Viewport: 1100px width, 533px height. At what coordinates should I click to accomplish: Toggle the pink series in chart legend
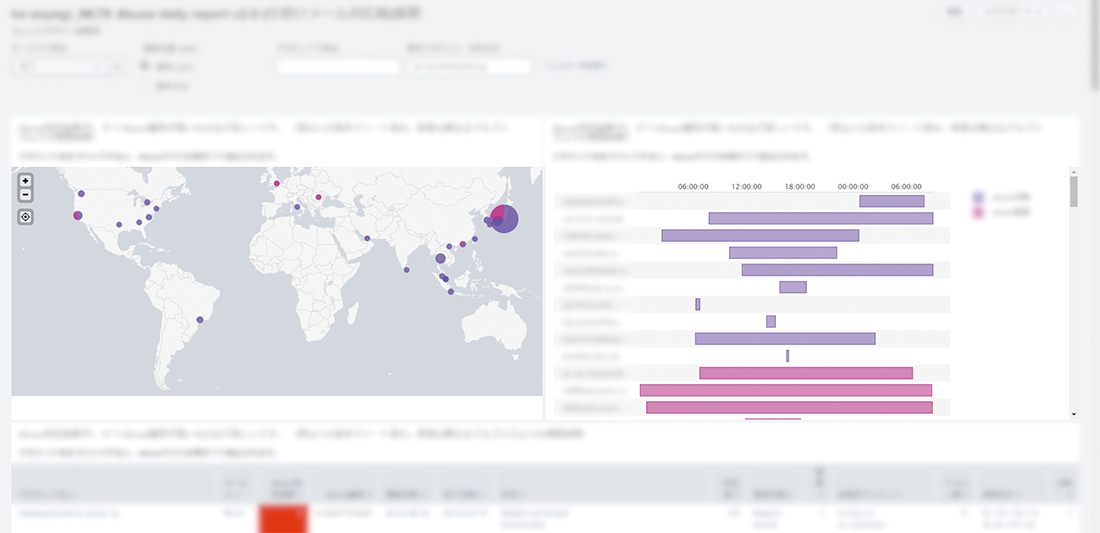(x=979, y=213)
